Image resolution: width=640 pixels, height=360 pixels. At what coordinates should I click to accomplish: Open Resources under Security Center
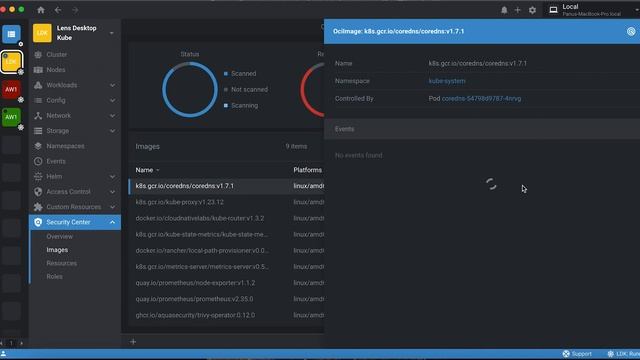tap(62, 263)
